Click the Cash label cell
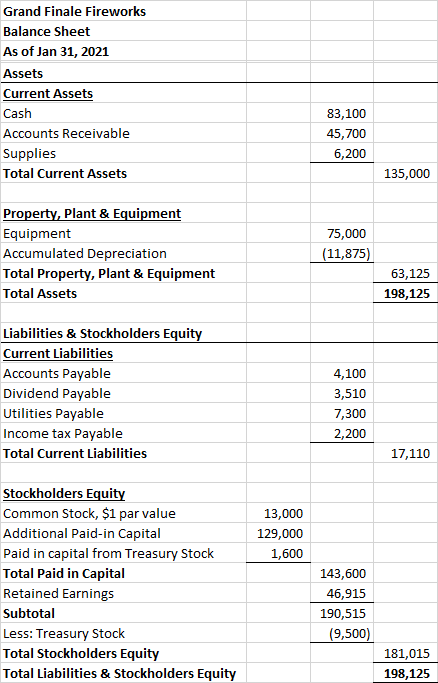Screen dimensions: 438x683 [x=17, y=113]
